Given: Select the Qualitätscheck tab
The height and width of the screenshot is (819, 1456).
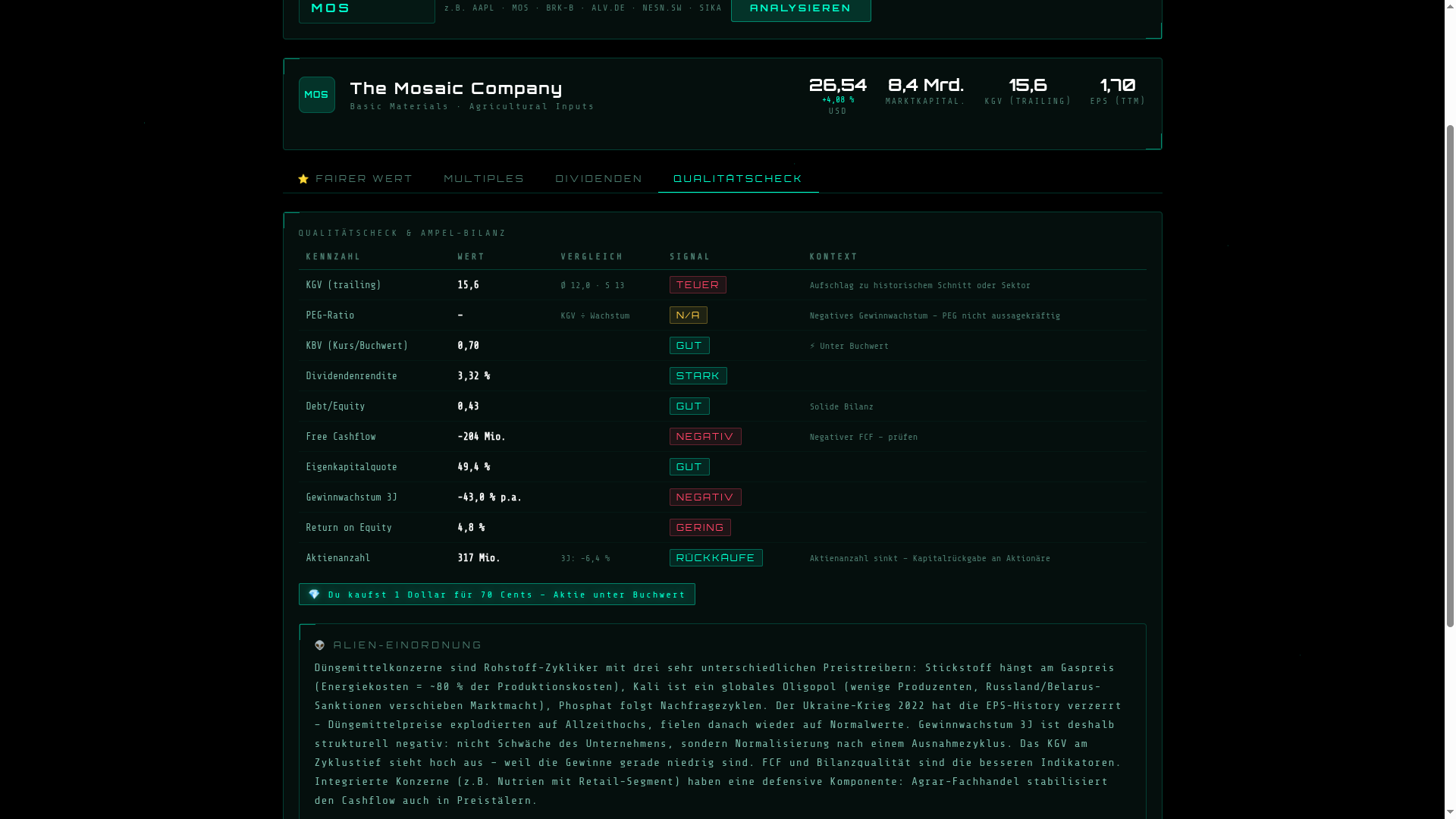Looking at the screenshot, I should pos(737,179).
